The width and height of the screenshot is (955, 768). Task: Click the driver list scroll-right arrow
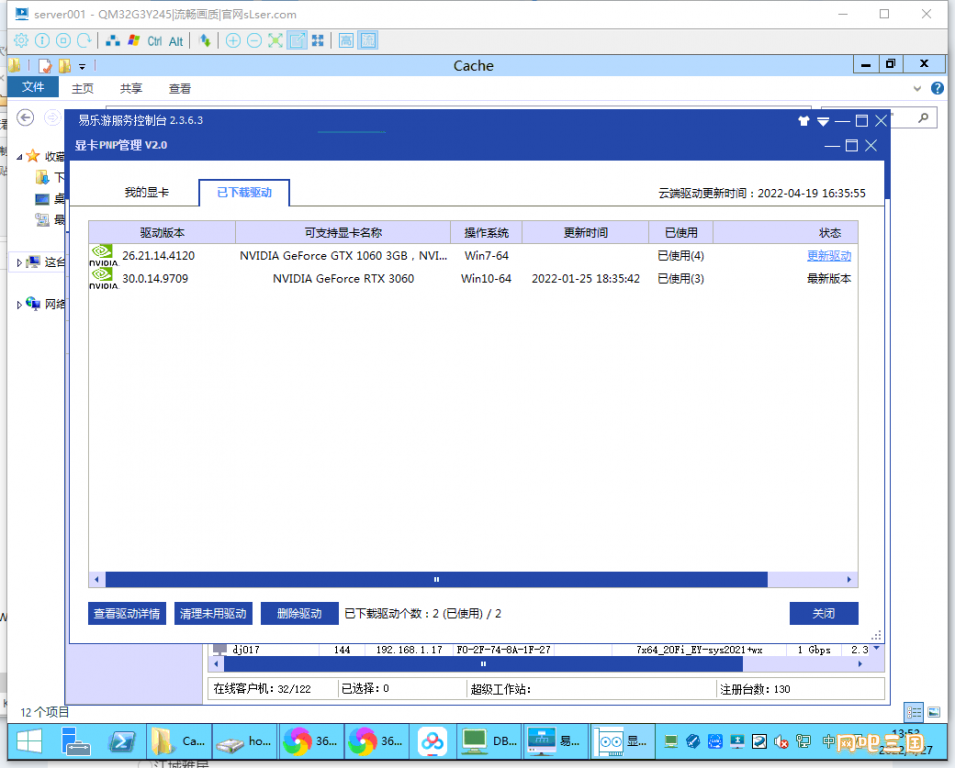point(849,579)
